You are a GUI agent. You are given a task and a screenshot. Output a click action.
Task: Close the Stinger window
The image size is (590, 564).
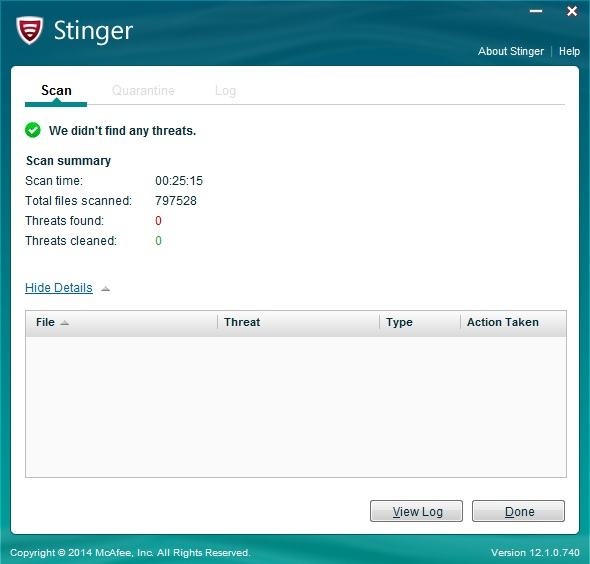point(572,11)
